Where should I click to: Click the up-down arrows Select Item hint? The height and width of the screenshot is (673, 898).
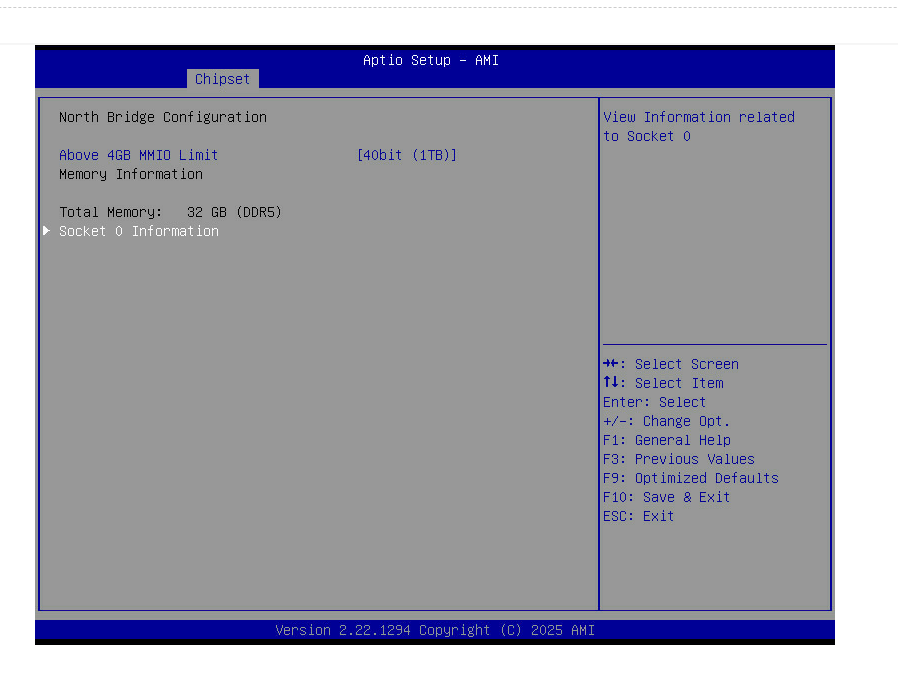[663, 383]
